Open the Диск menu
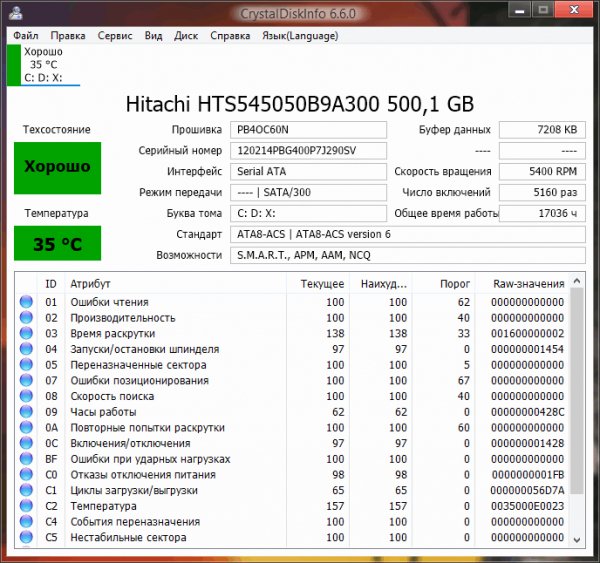 [x=186, y=36]
